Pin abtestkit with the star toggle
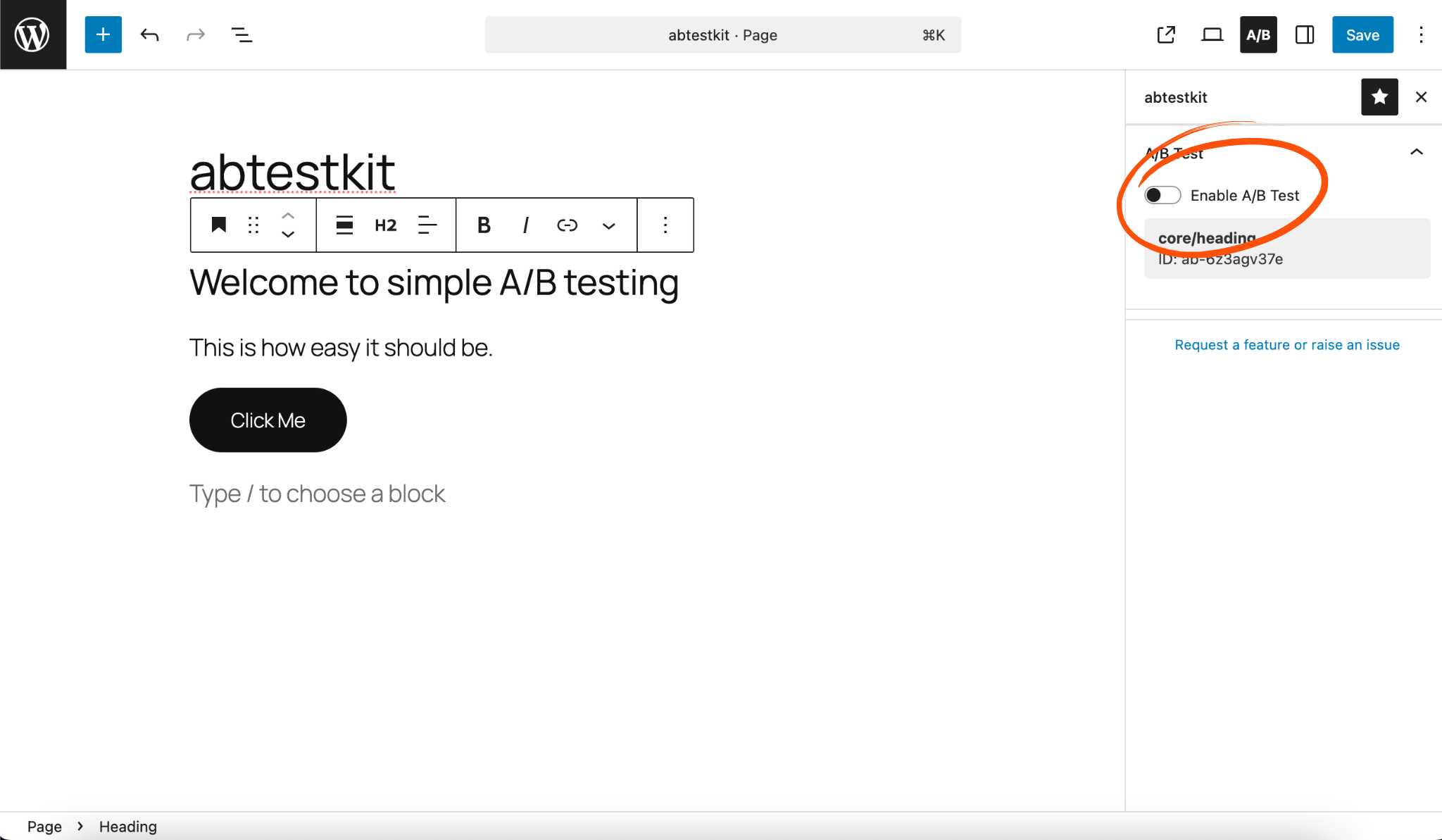 1379,97
